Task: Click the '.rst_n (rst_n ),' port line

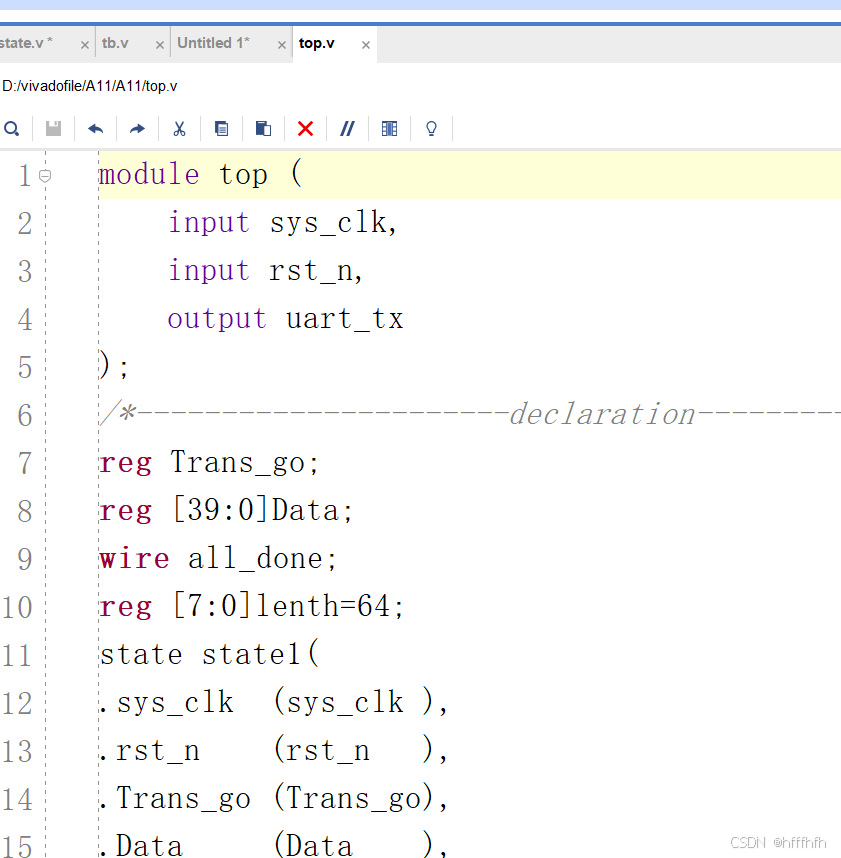Action: [x=274, y=750]
